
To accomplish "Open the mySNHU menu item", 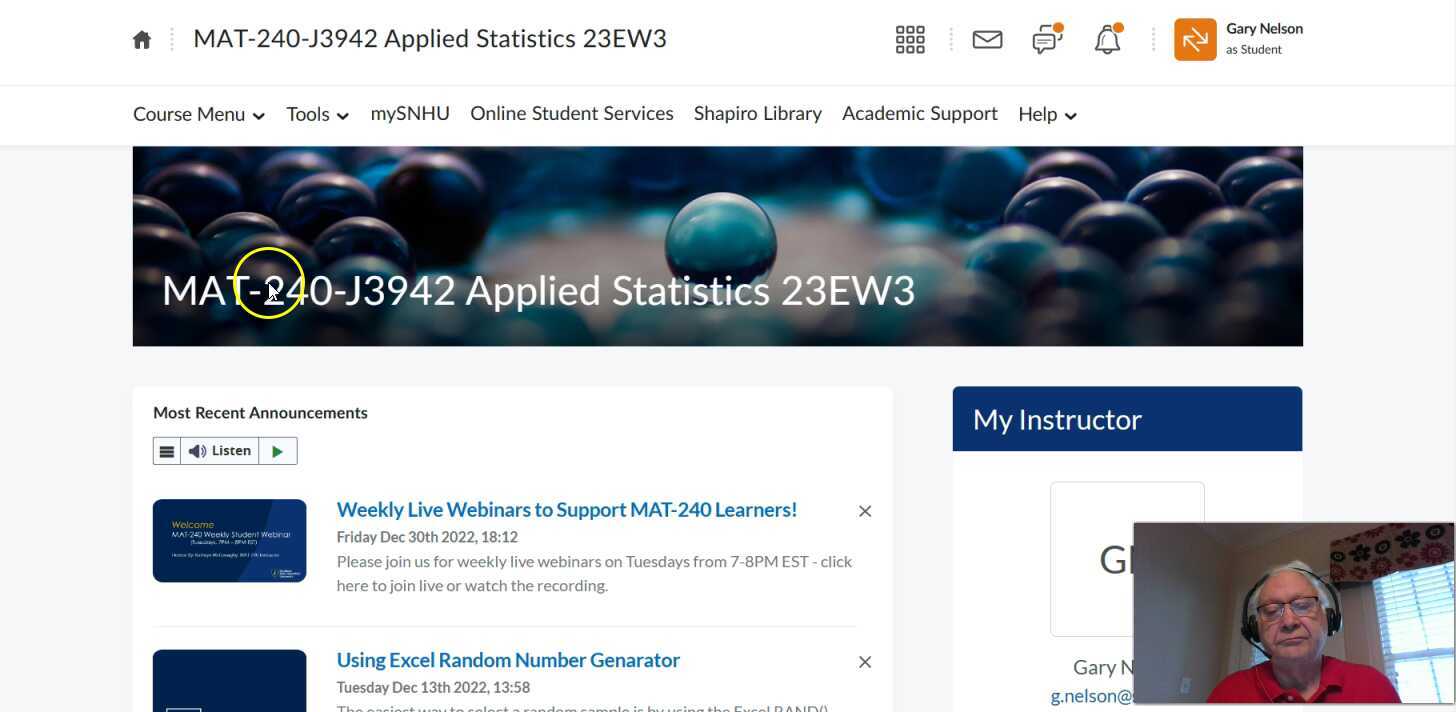I will click(x=410, y=114).
